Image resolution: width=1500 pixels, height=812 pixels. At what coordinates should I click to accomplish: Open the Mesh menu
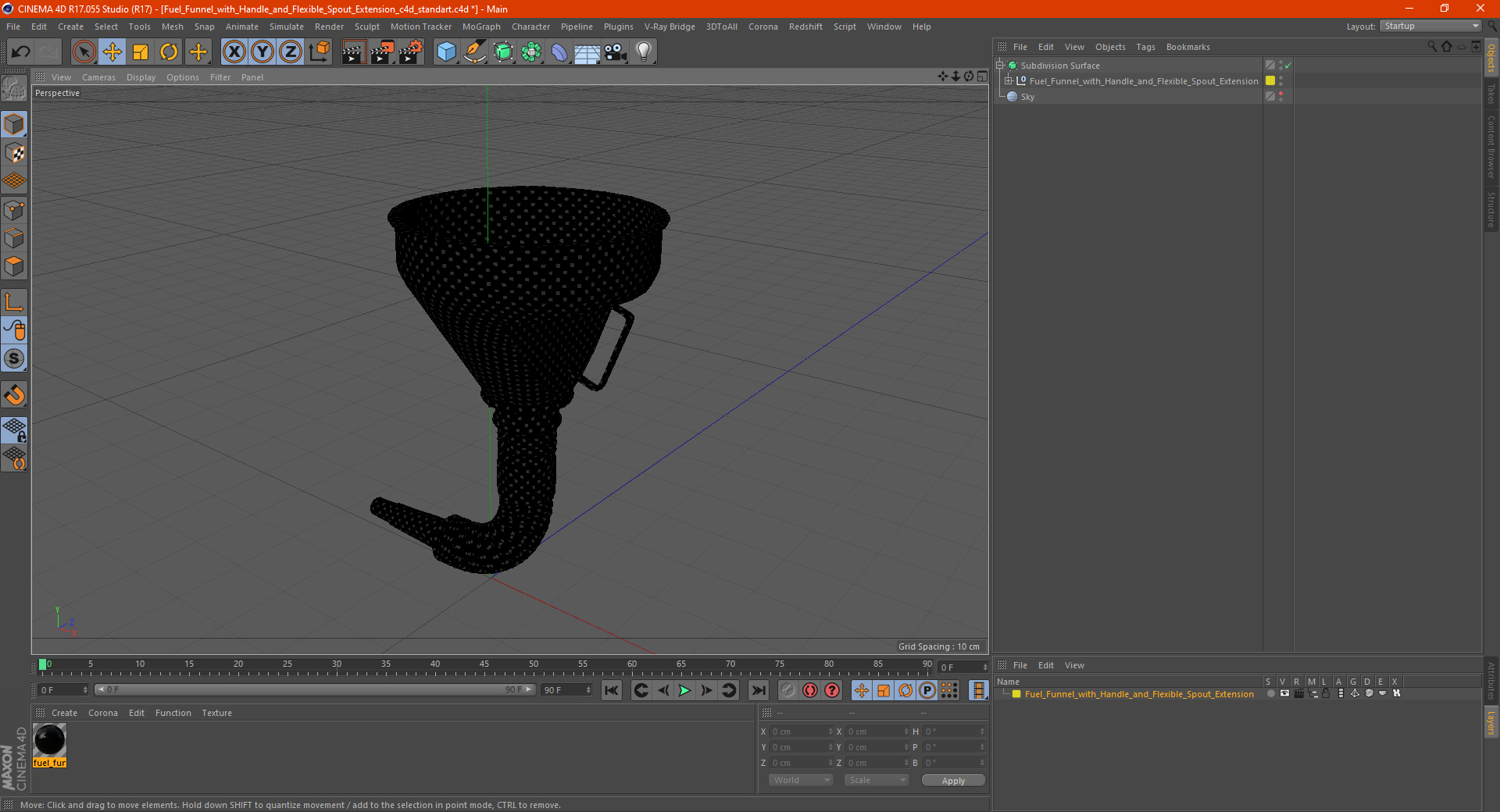coord(172,27)
